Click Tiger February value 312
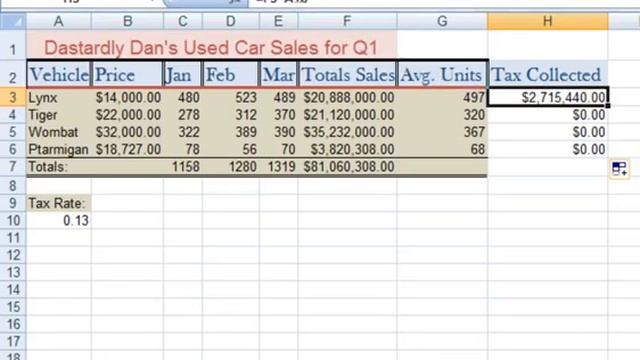The height and width of the screenshot is (360, 640). click(231, 115)
